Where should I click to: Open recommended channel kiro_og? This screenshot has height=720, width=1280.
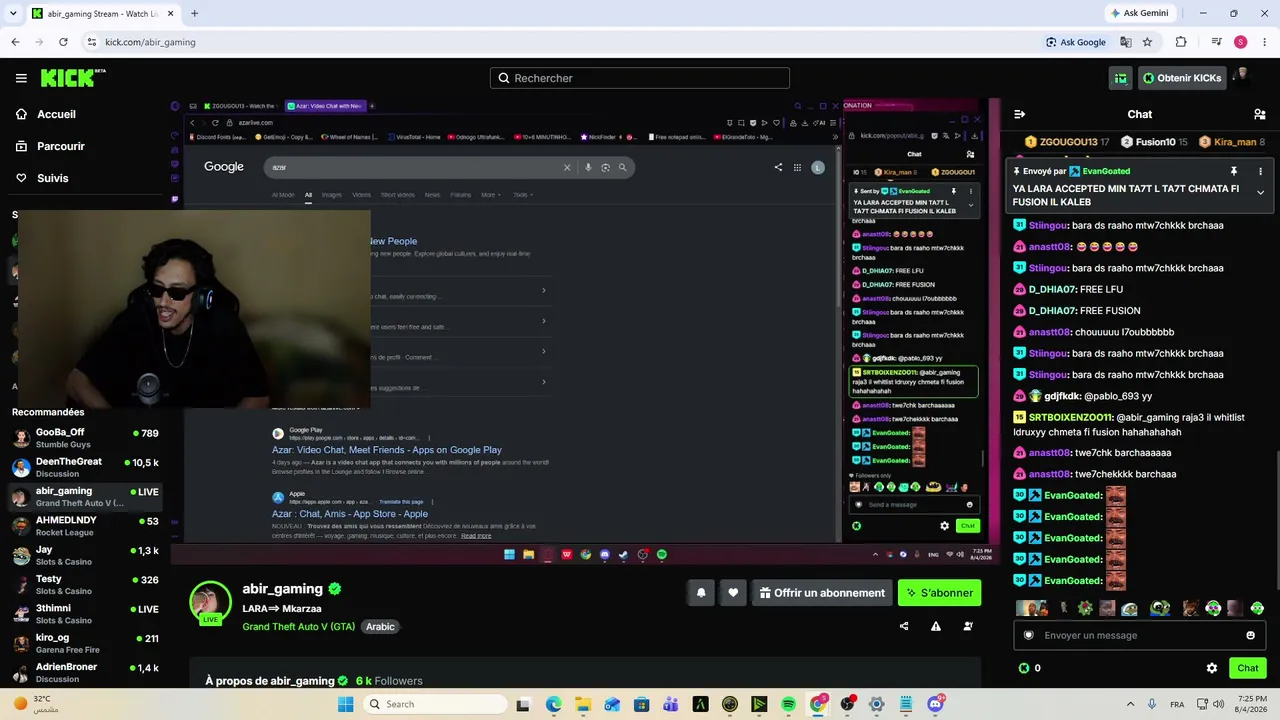(85, 643)
